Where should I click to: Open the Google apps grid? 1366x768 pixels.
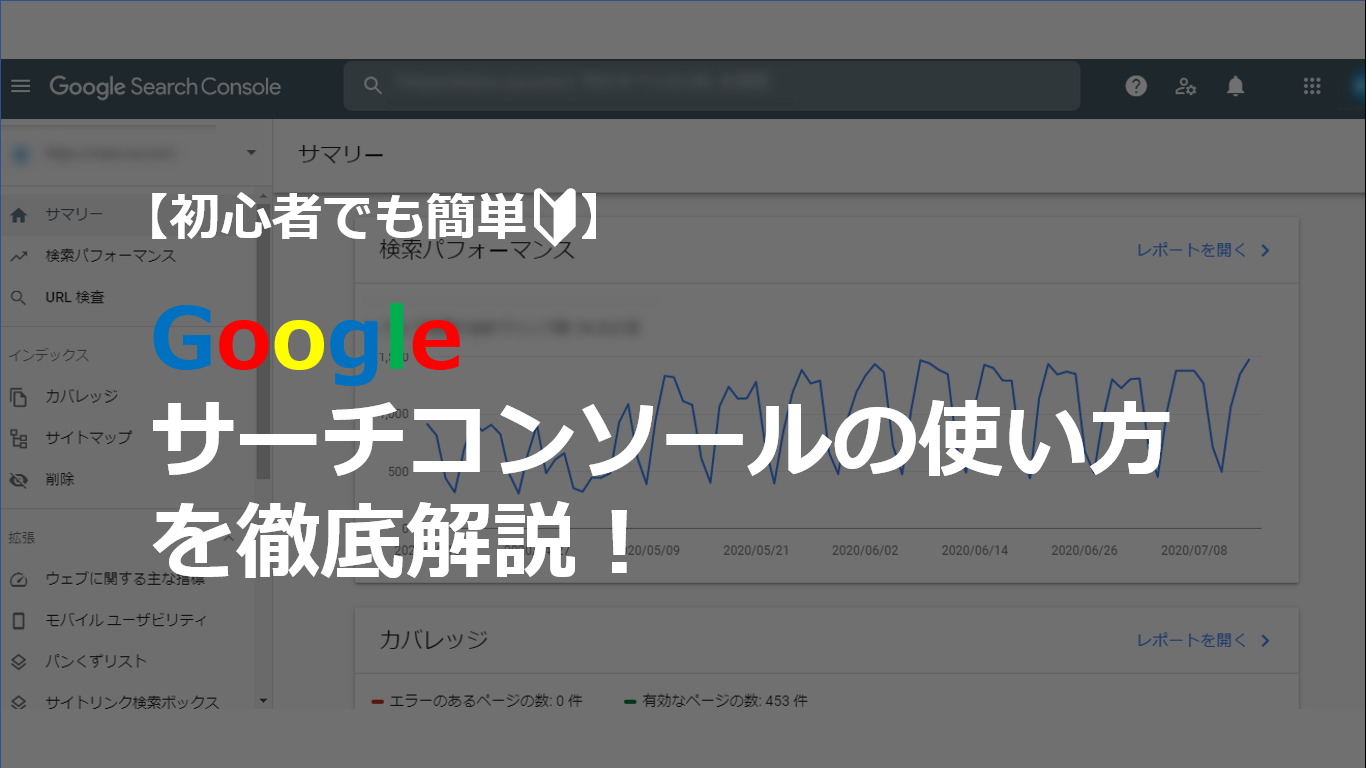tap(1312, 86)
